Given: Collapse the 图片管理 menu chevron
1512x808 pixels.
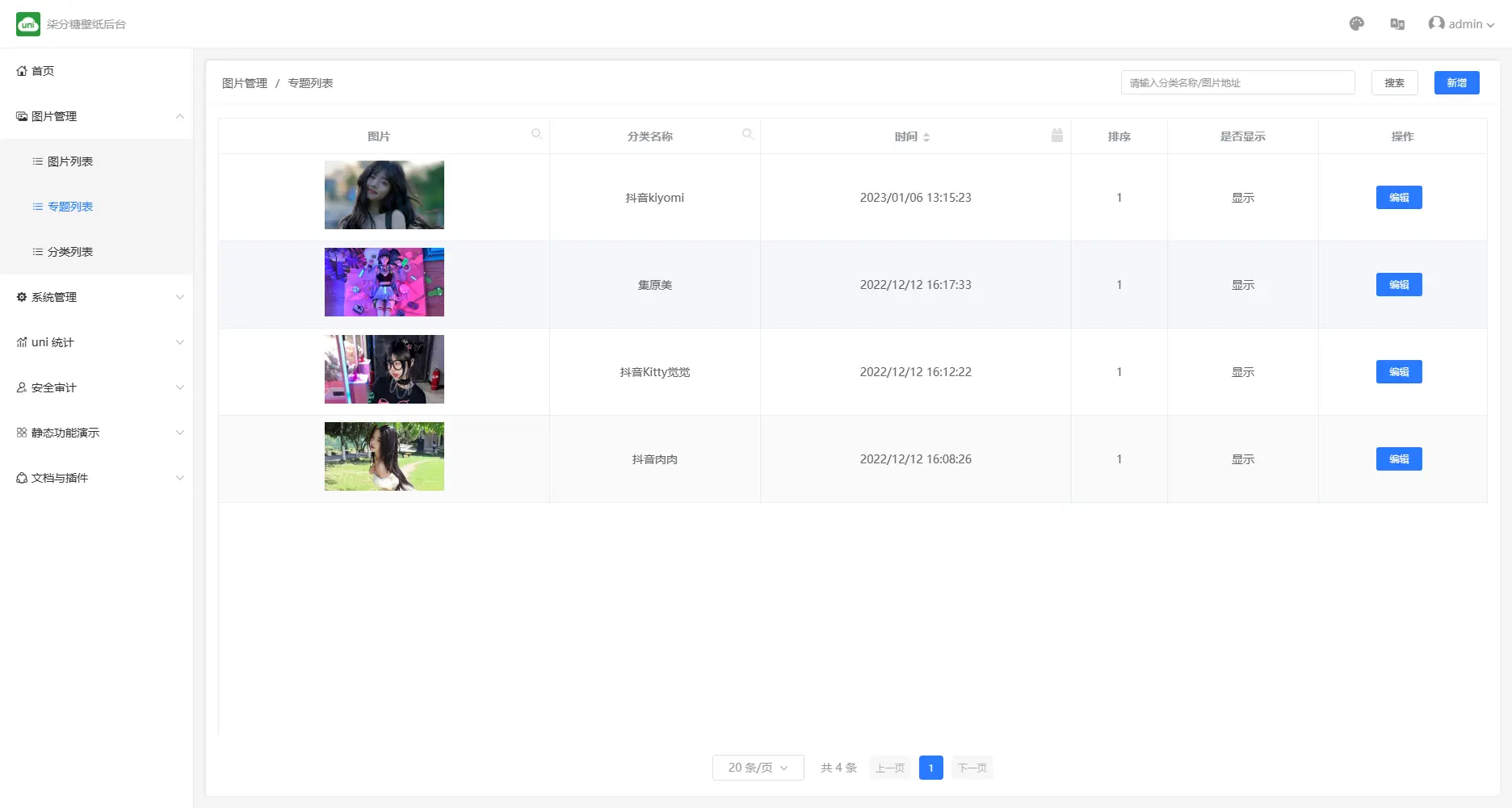Looking at the screenshot, I should coord(180,116).
